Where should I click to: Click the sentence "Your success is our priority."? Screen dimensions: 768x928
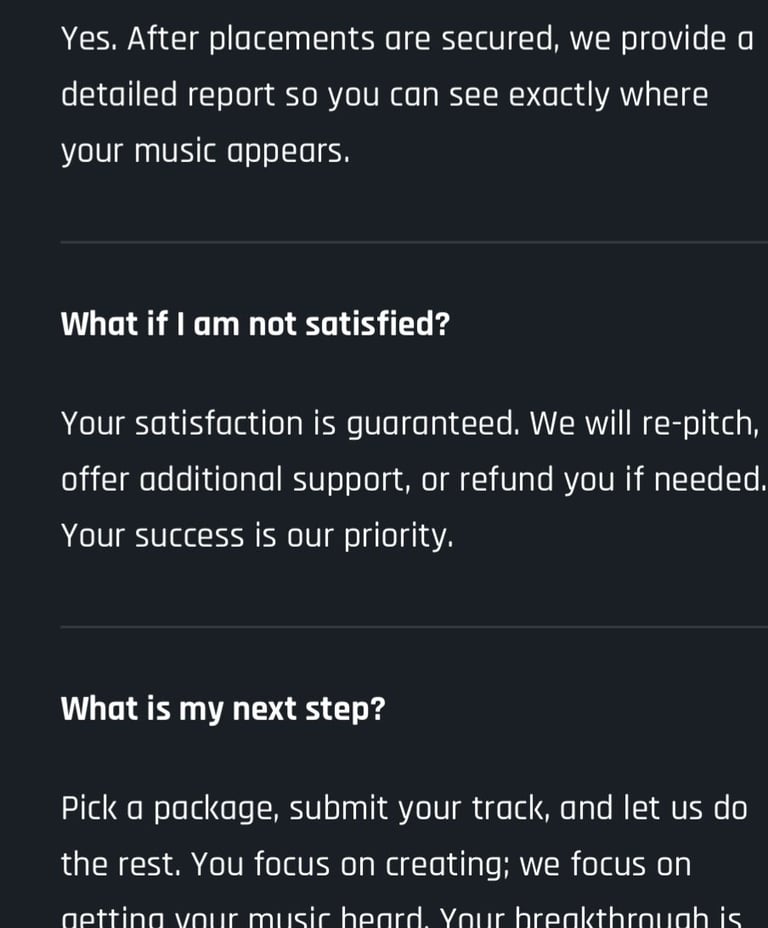[x=257, y=536]
